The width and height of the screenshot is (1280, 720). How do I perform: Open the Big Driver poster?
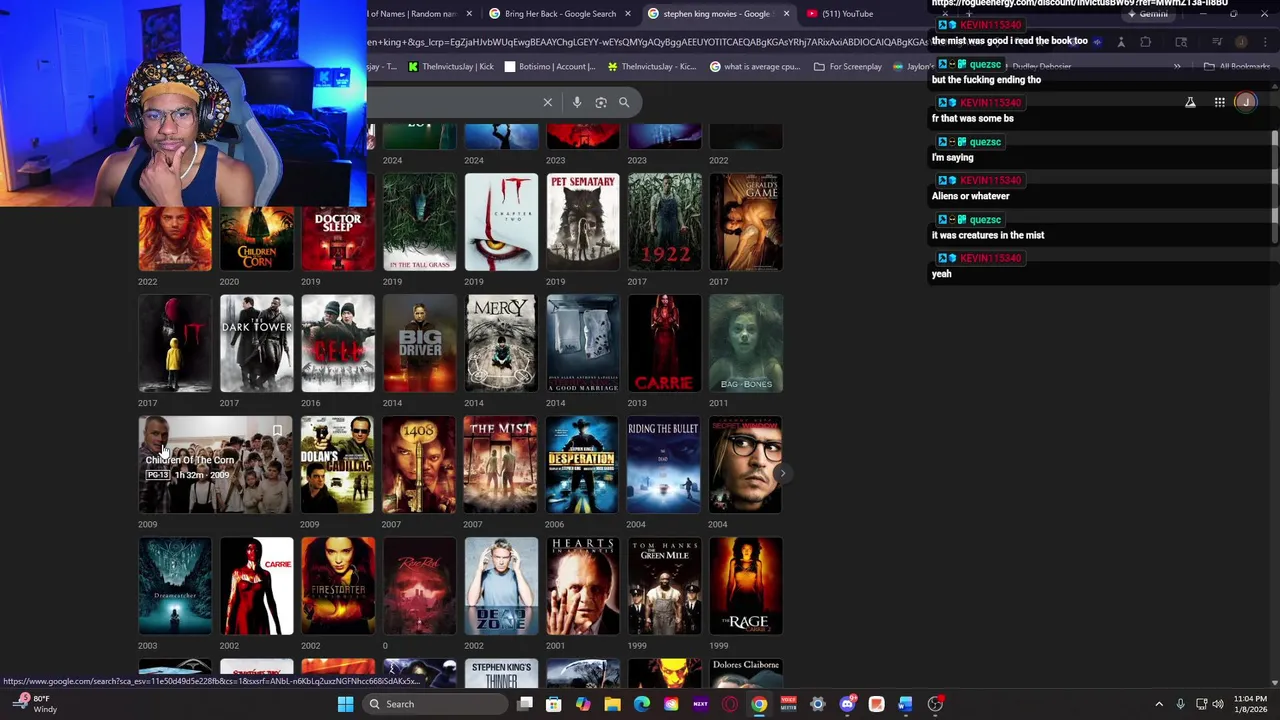[419, 344]
